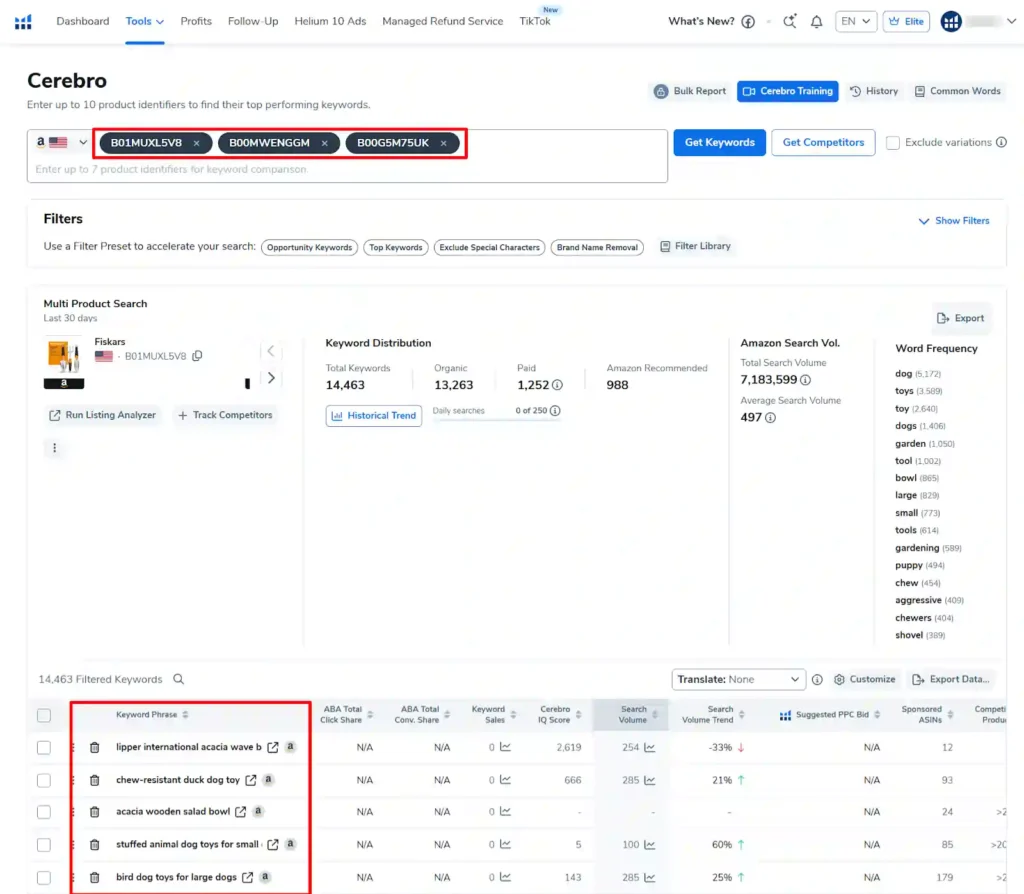
Task: Click the account avatar icon
Action: click(951, 22)
